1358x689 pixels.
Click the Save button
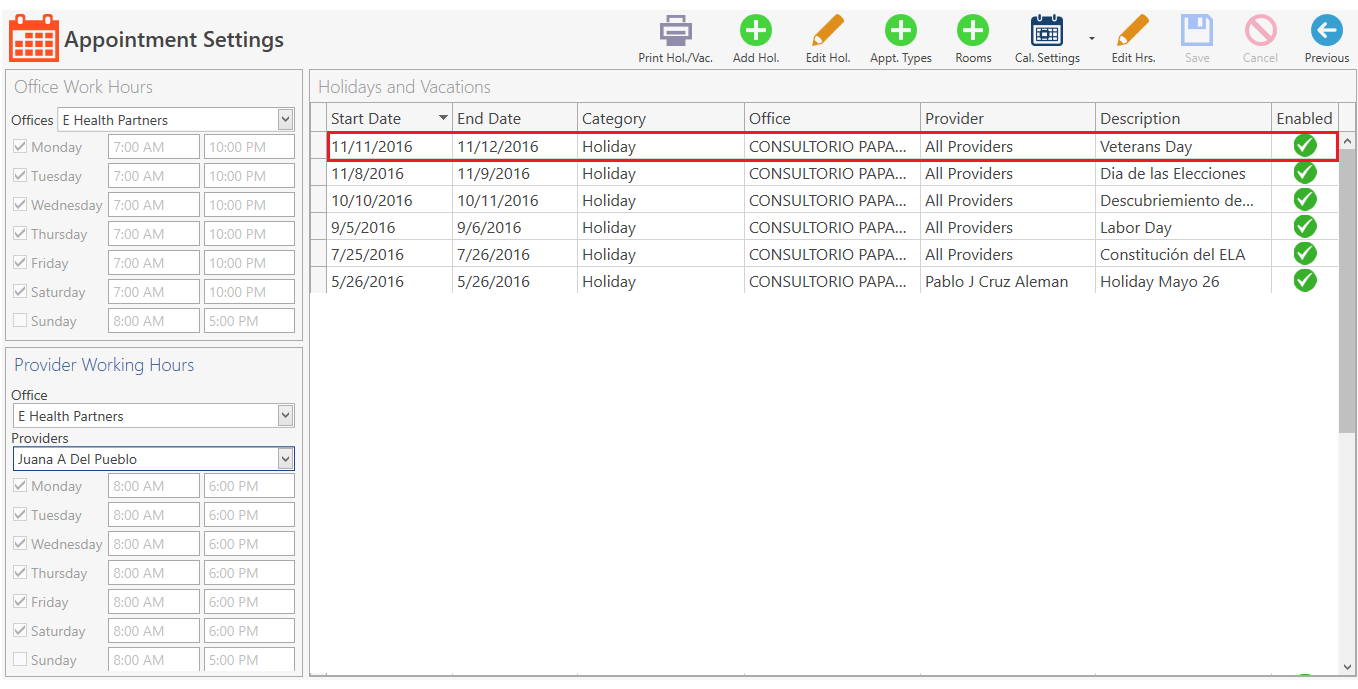coord(1197,30)
